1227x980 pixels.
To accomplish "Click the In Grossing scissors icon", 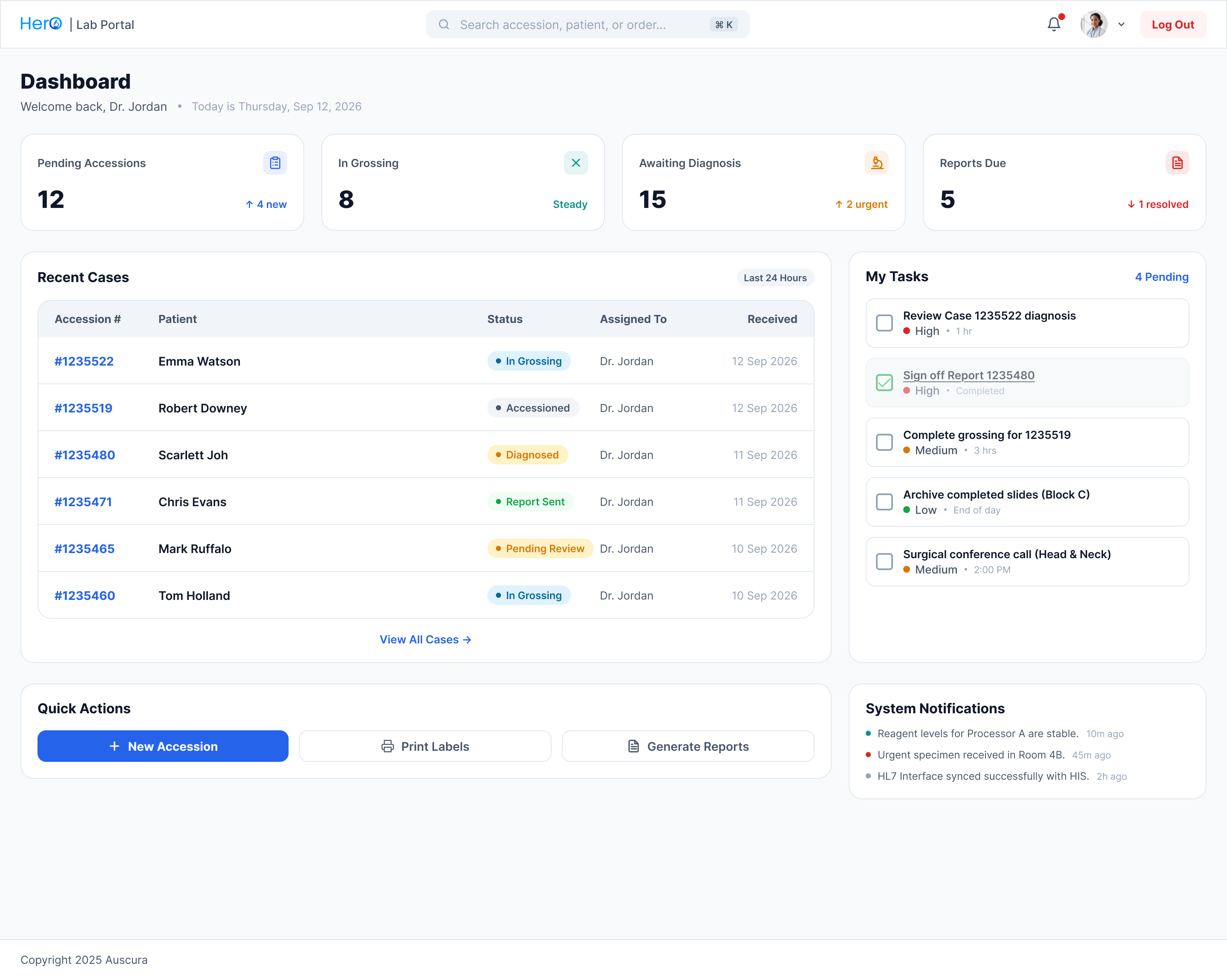I will pos(576,163).
